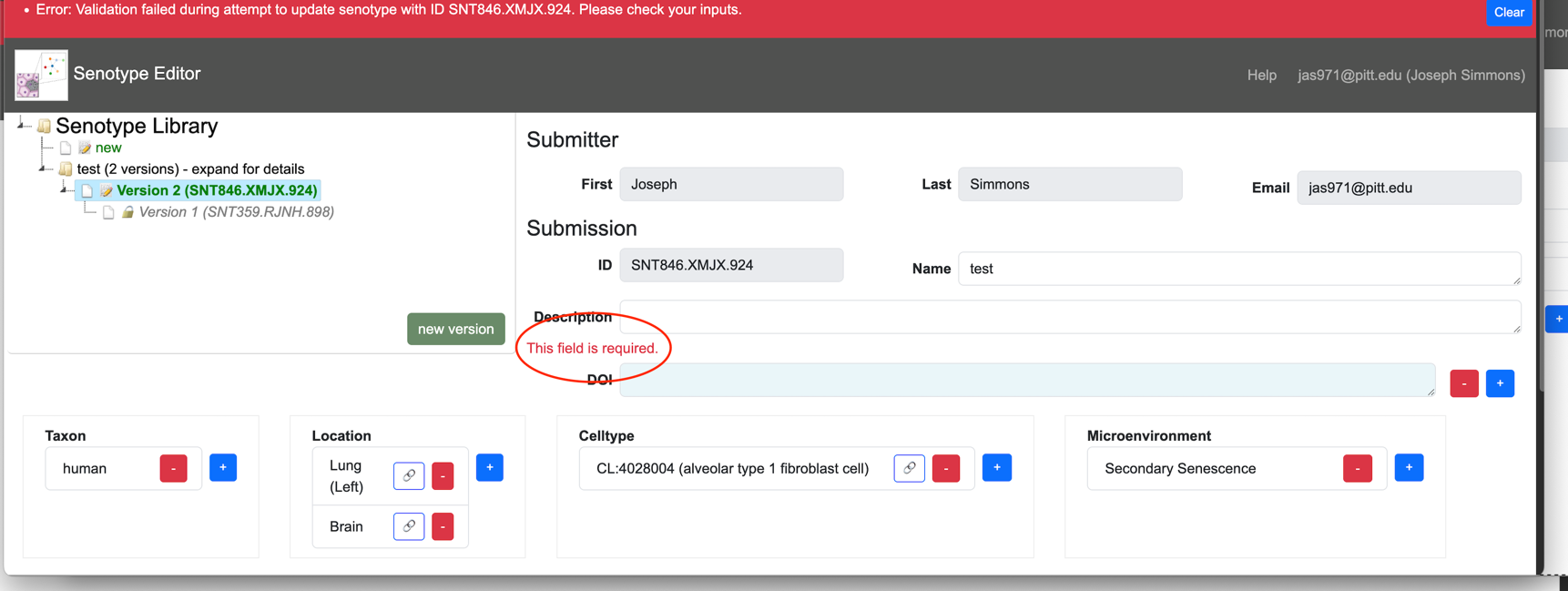Image resolution: width=1568 pixels, height=591 pixels.
Task: Collapse the Senotype Library root node
Action: point(23,124)
